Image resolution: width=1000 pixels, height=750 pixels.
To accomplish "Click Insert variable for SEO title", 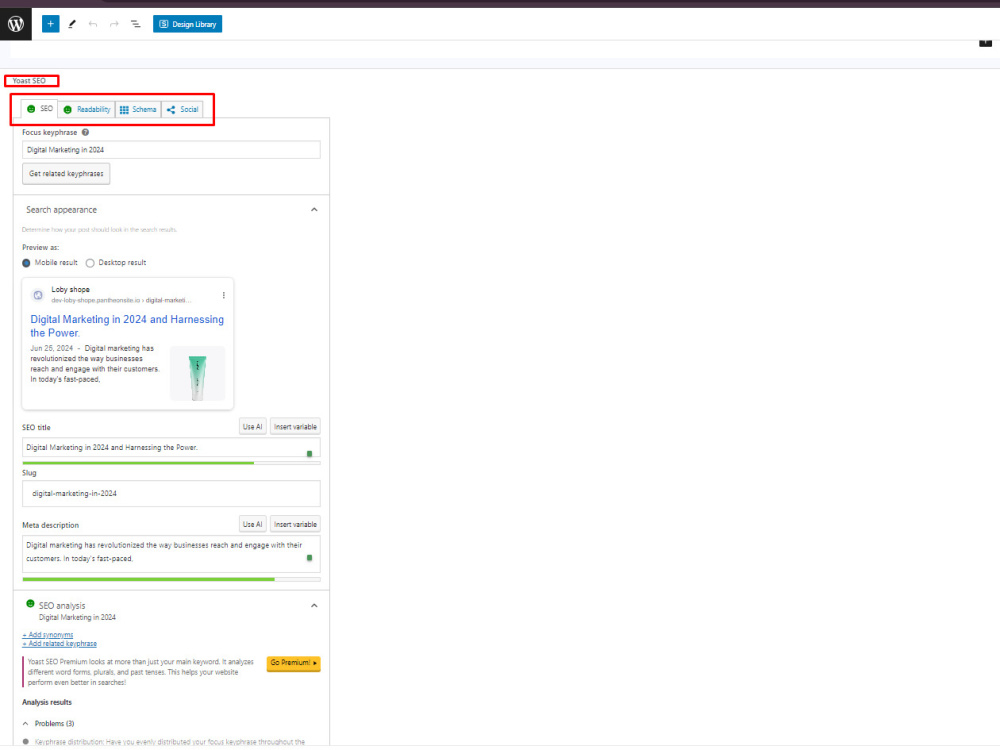I will pos(295,427).
